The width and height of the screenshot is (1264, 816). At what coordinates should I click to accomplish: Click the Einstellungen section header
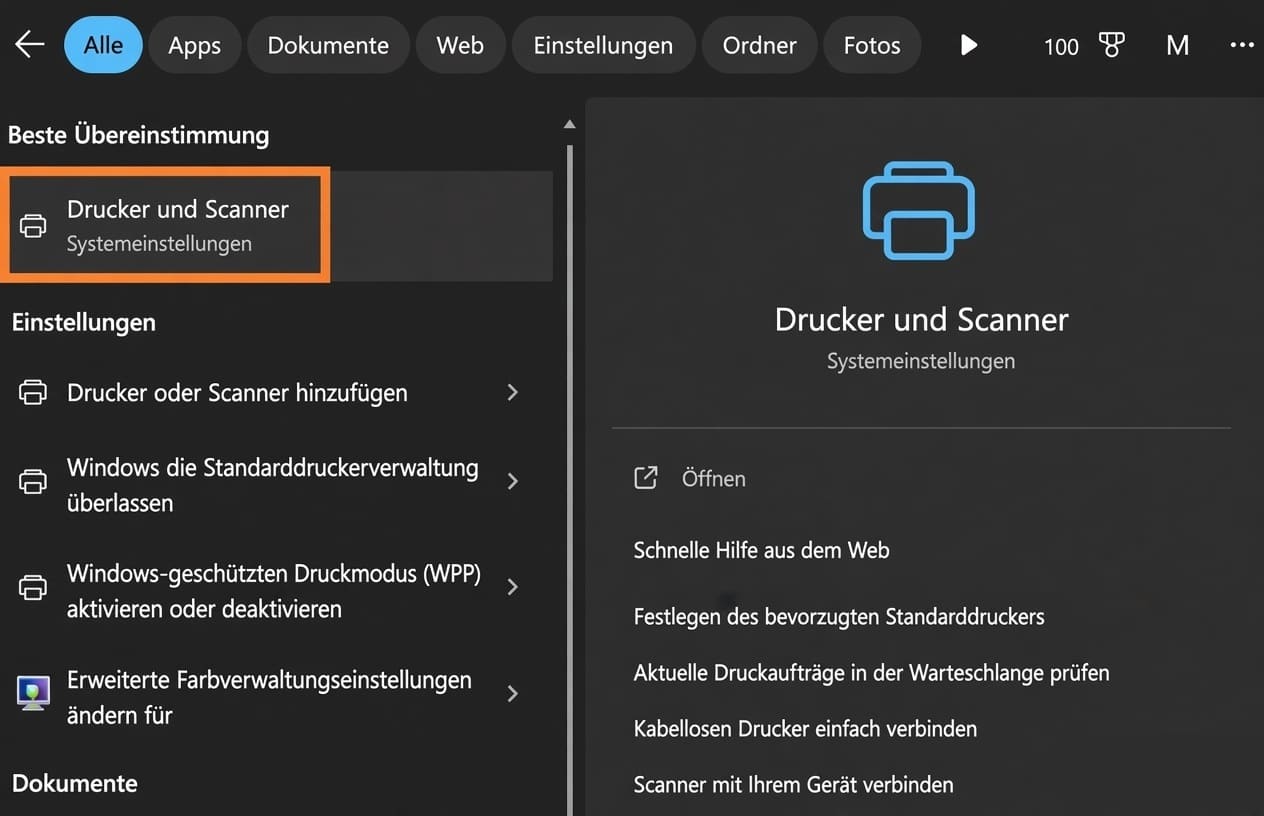(84, 323)
